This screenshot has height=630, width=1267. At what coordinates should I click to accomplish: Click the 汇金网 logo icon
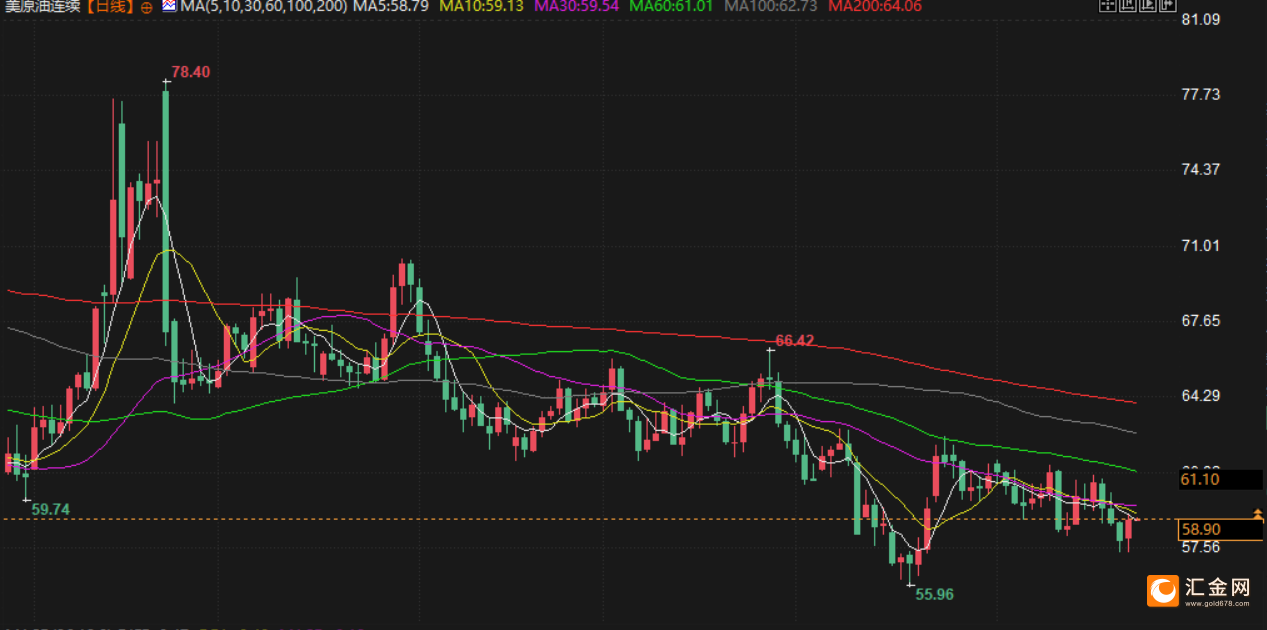(x=1163, y=589)
